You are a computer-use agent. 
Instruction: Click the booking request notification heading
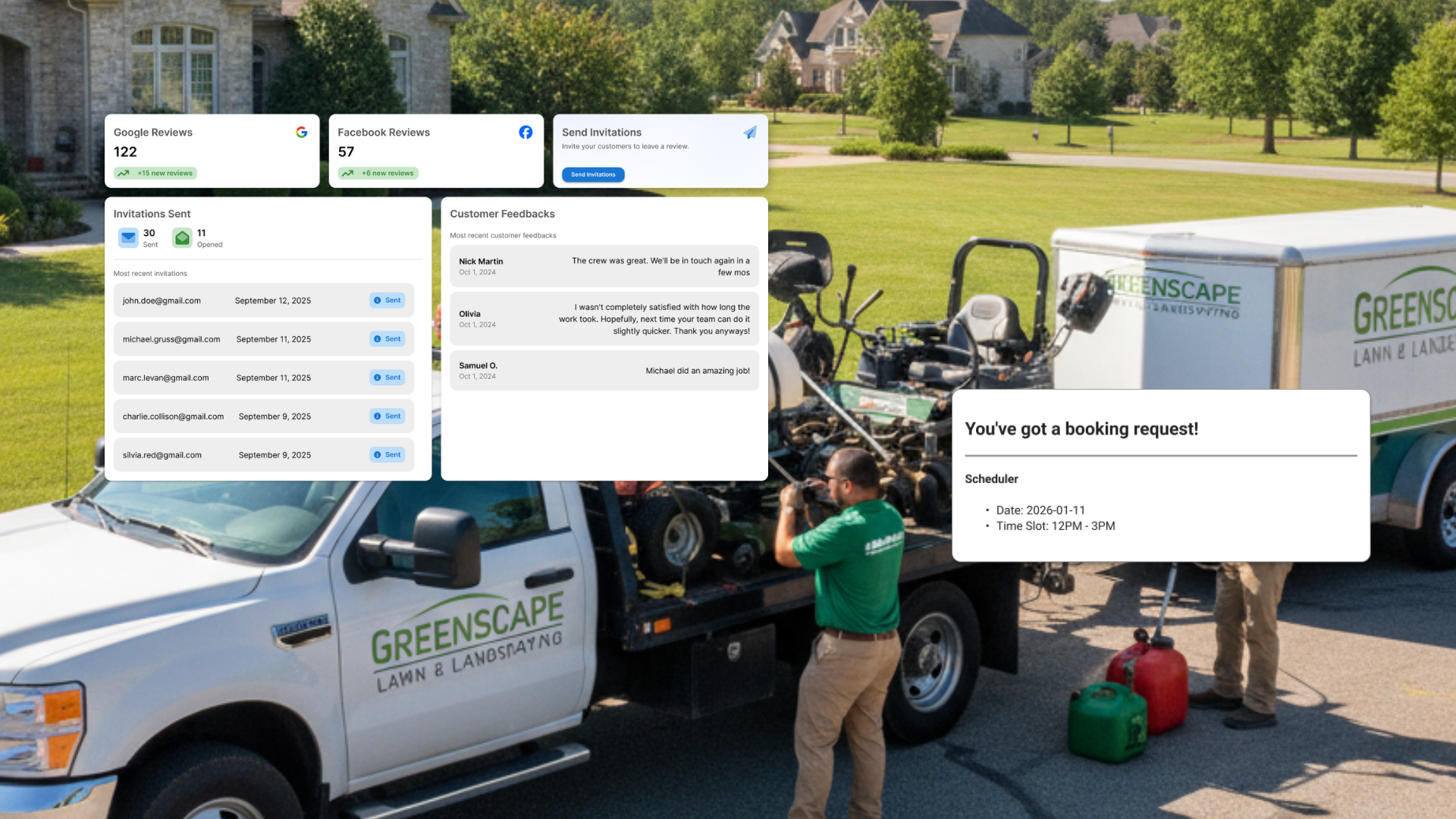click(x=1081, y=428)
